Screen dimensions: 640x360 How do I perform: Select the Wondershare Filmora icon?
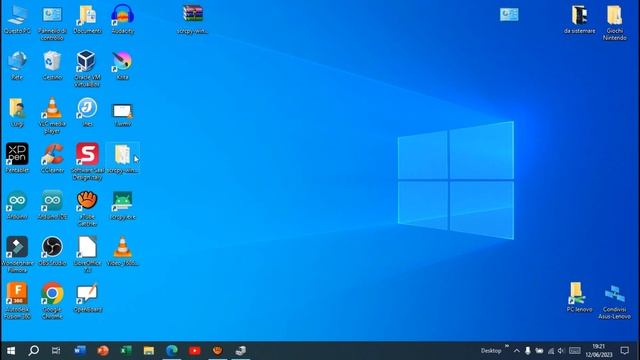pyautogui.click(x=17, y=247)
